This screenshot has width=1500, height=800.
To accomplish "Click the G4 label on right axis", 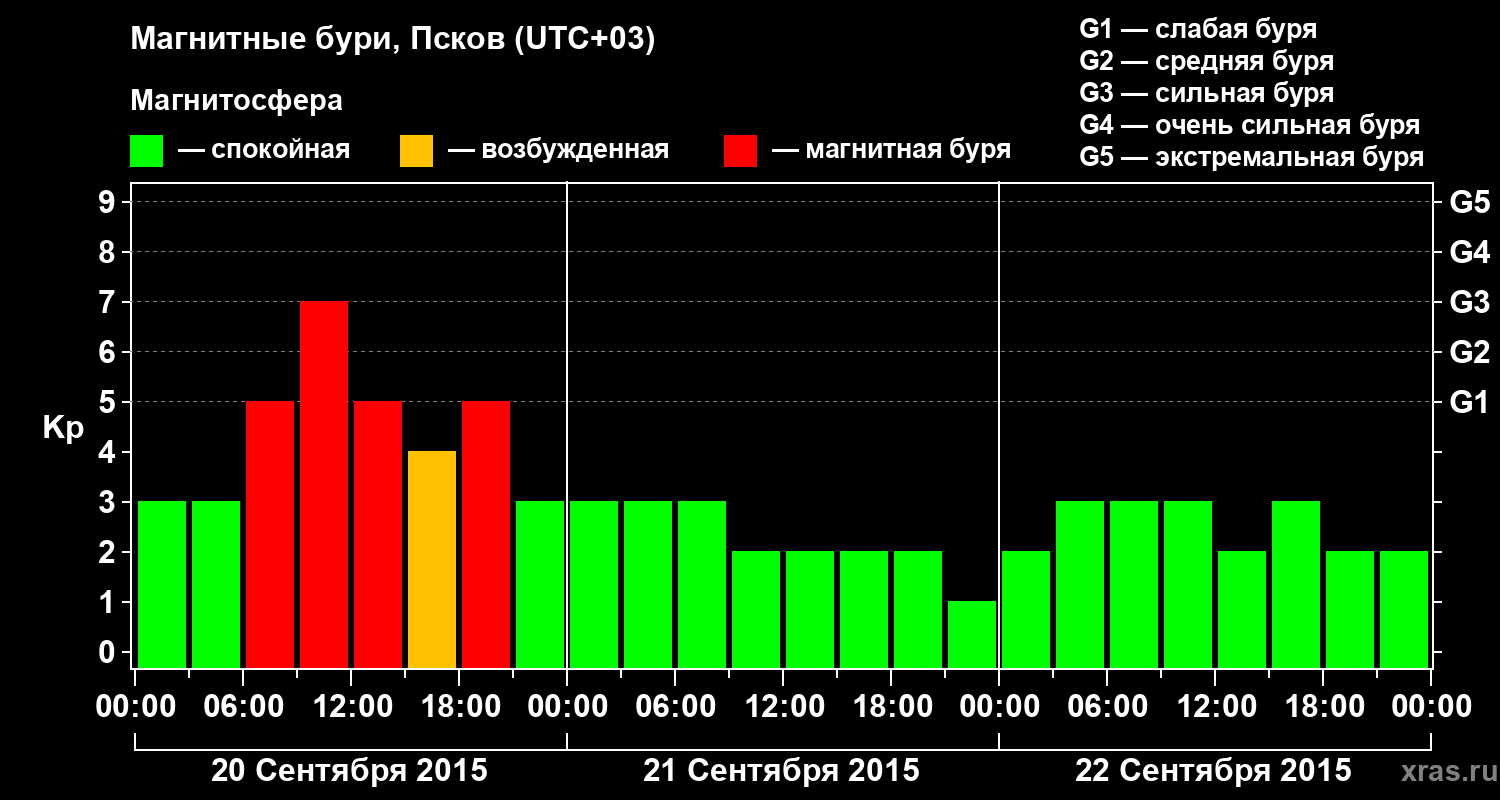I will click(1469, 252).
